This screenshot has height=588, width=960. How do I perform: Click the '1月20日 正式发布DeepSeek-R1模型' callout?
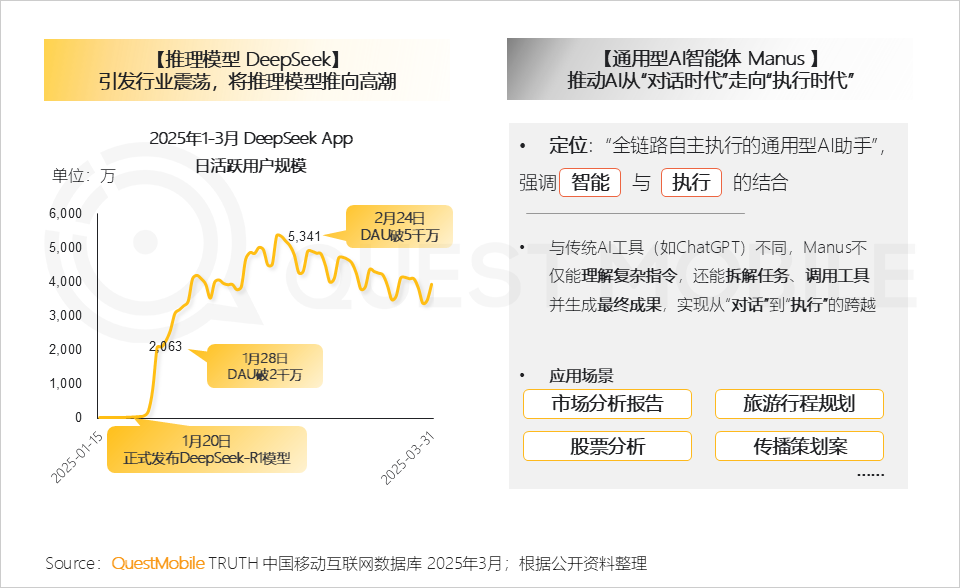(206, 450)
